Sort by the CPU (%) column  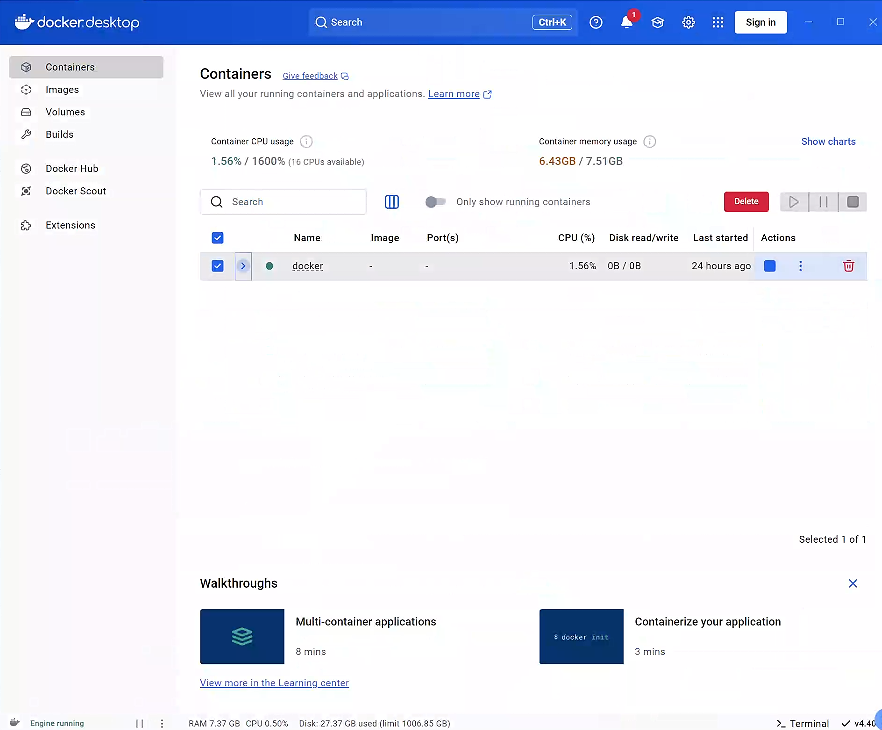click(576, 238)
